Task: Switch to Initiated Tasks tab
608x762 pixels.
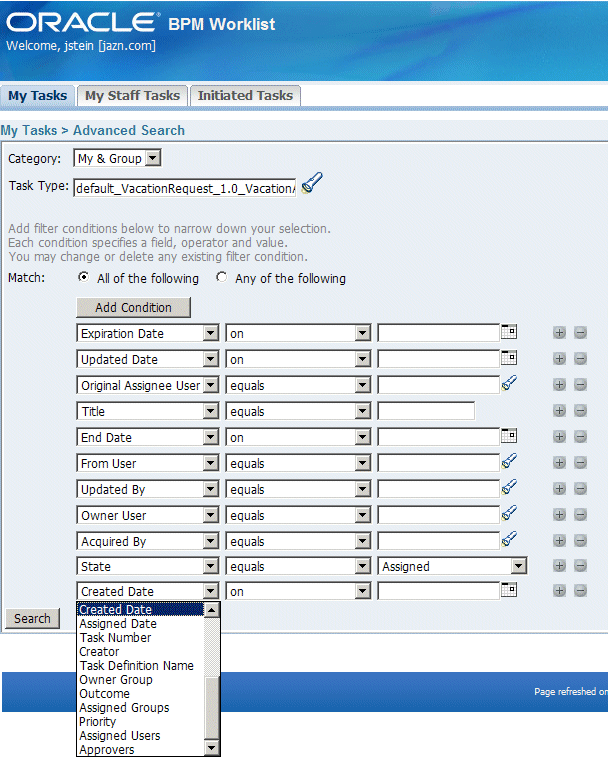Action: (245, 96)
